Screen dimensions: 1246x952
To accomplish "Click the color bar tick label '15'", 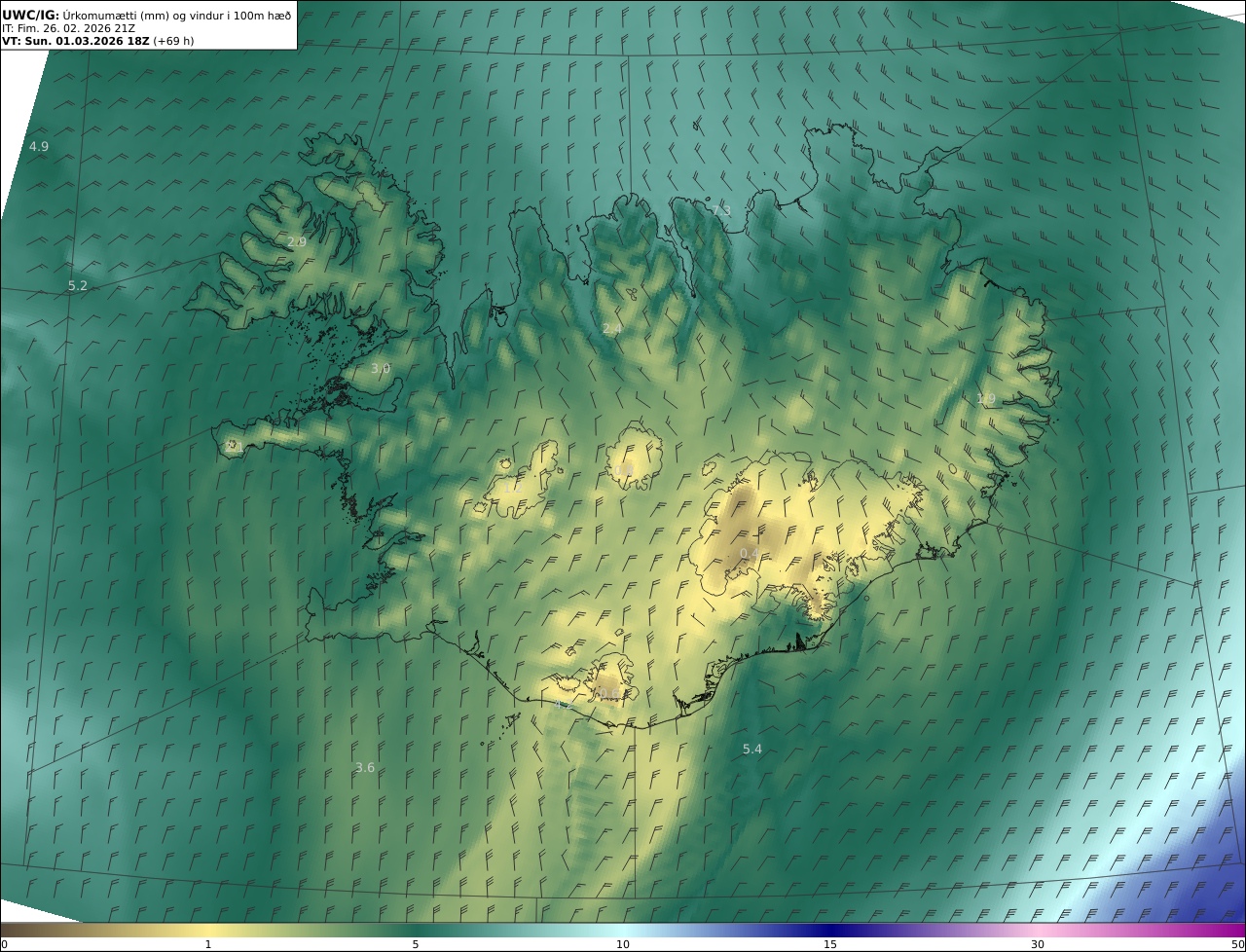I will click(x=830, y=944).
